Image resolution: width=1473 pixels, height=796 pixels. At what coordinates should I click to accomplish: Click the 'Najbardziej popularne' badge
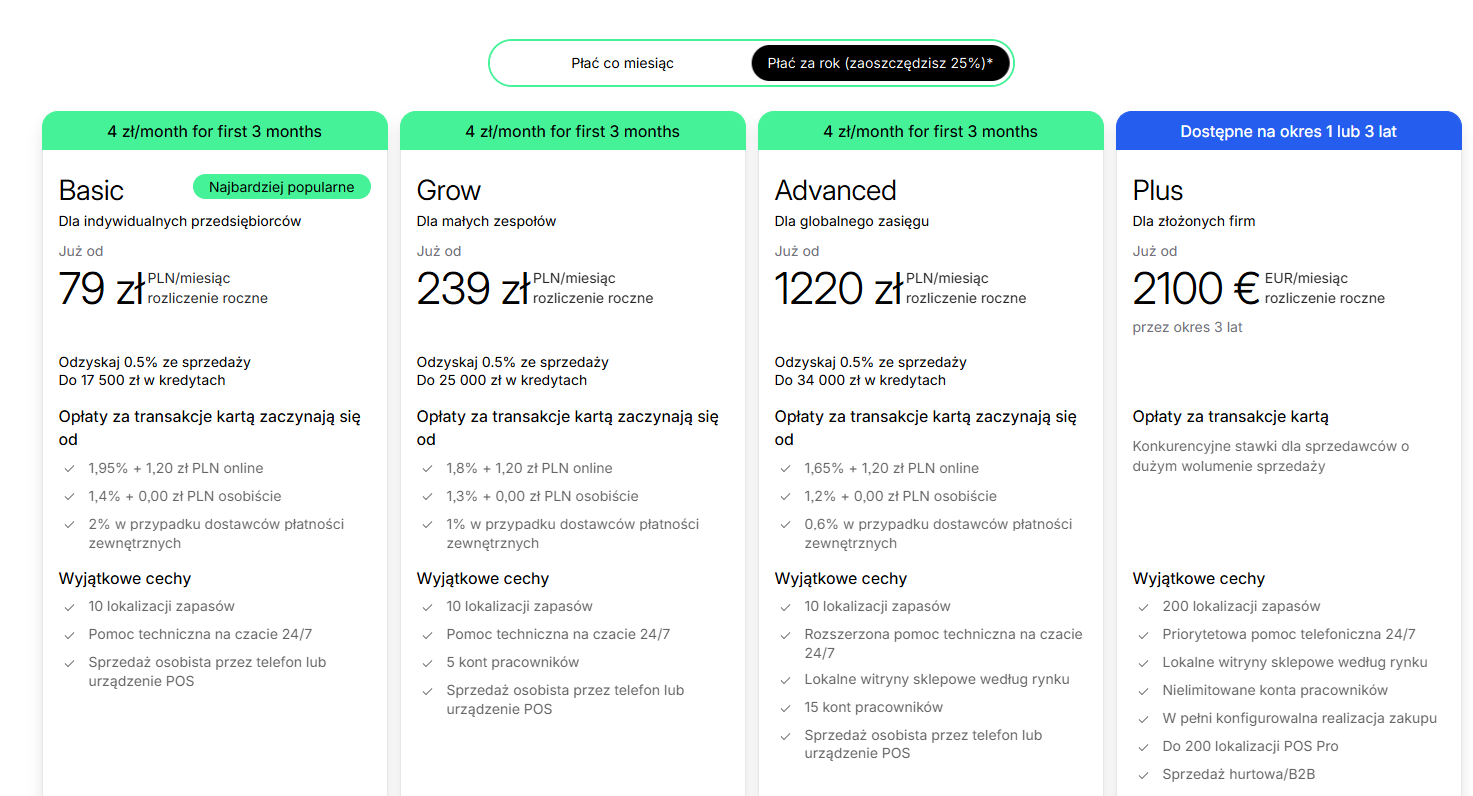(281, 187)
